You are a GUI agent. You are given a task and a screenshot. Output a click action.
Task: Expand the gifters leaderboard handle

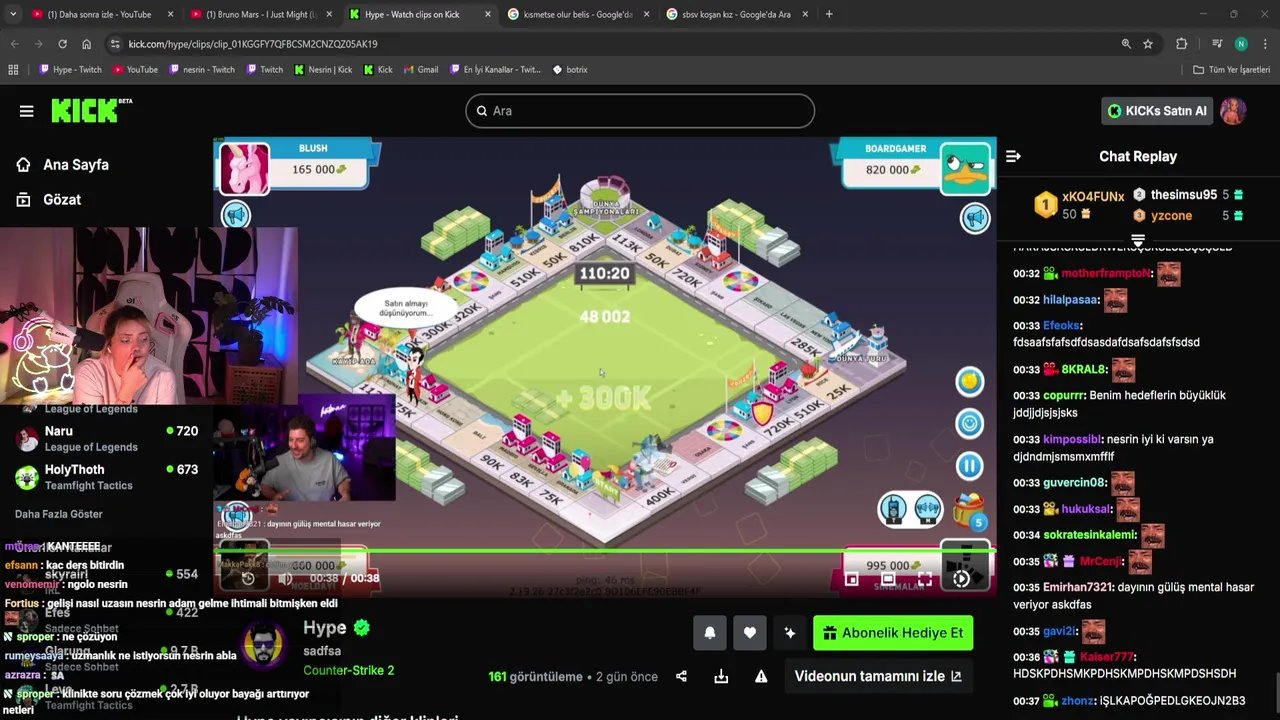click(1137, 241)
